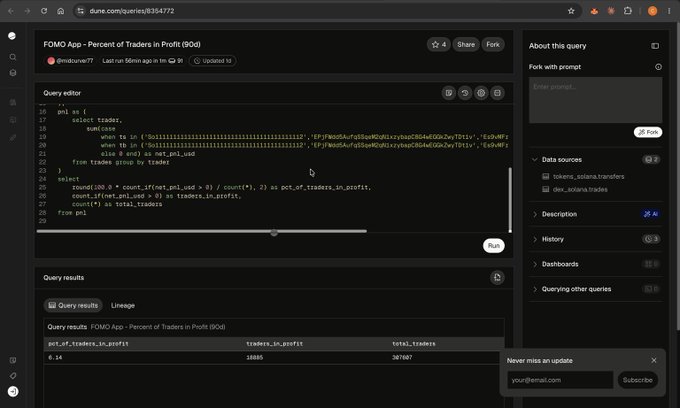
Task: Open the Dune logo home icon
Action: tap(12, 36)
